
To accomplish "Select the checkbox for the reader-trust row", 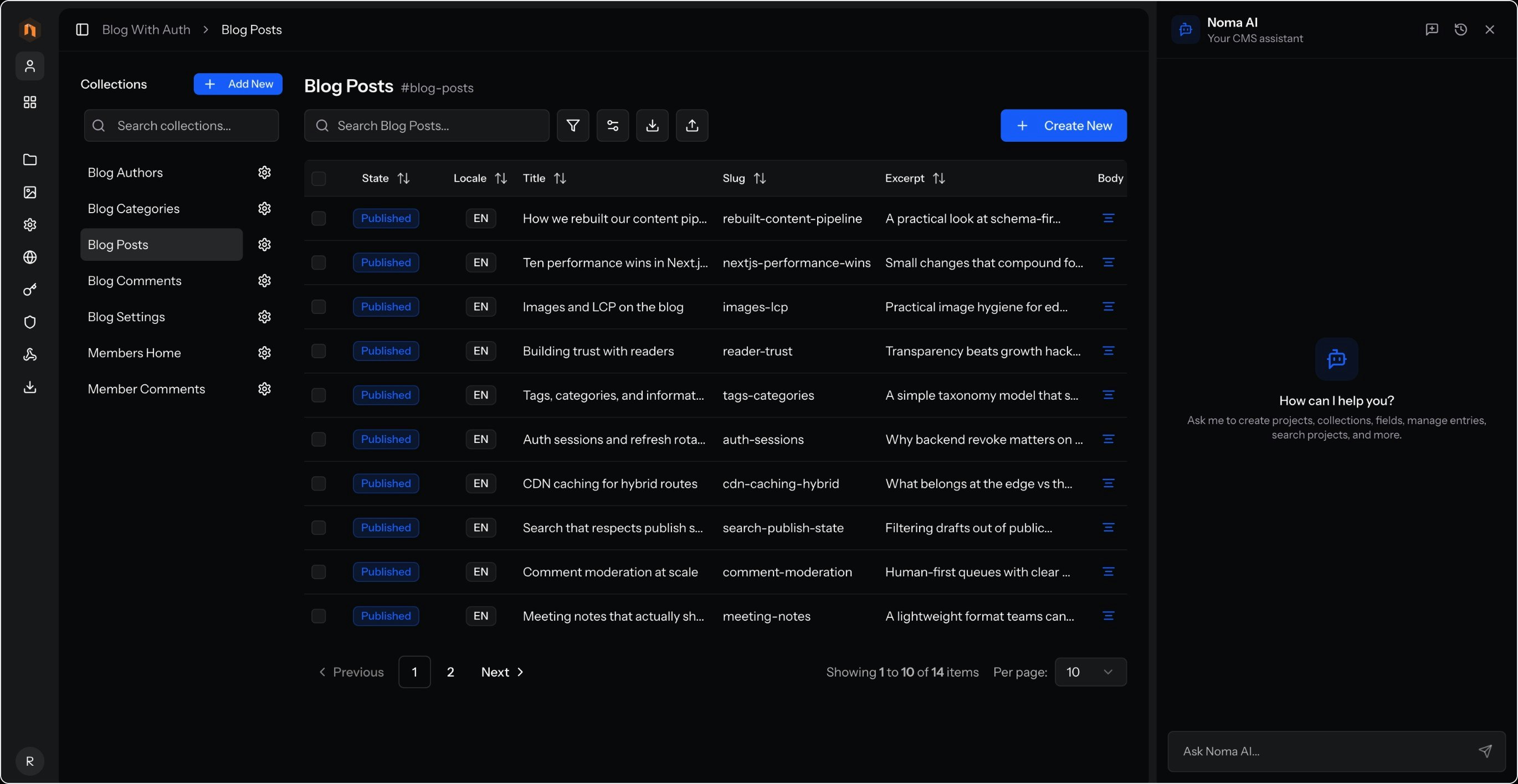I will 318,351.
